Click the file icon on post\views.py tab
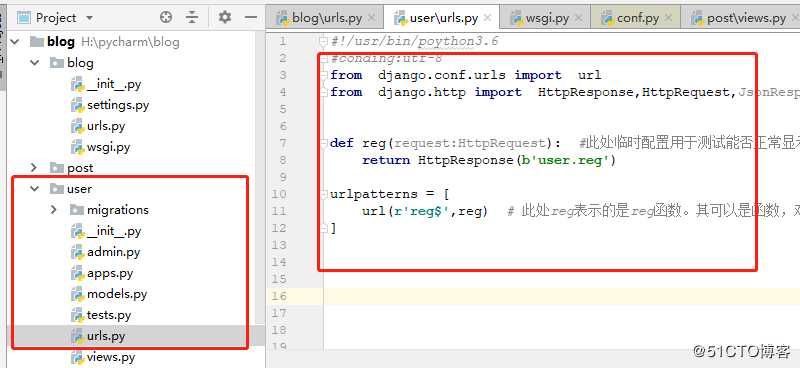800x368 pixels. pos(698,18)
